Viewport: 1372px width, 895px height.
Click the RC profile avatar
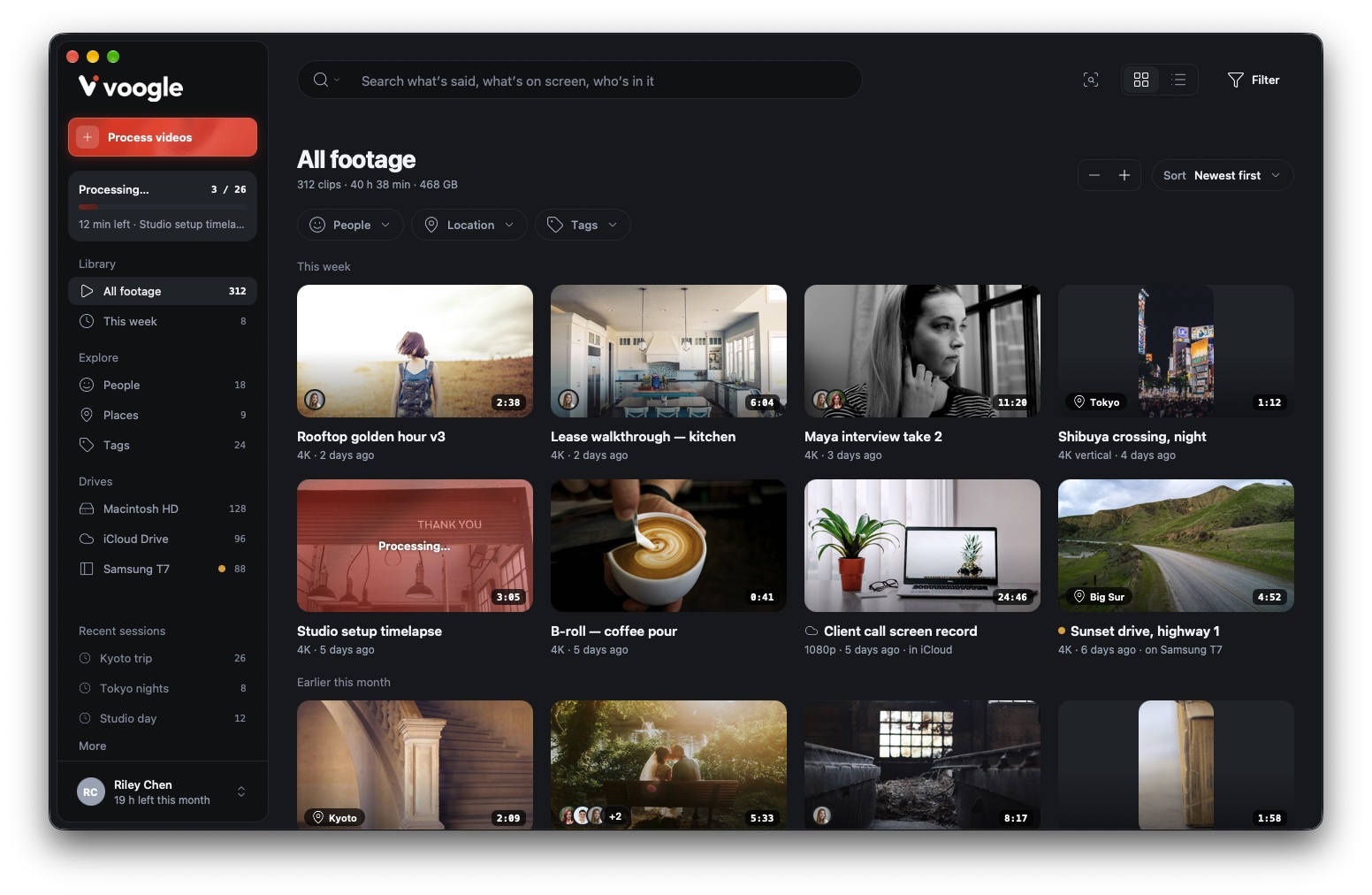click(90, 792)
